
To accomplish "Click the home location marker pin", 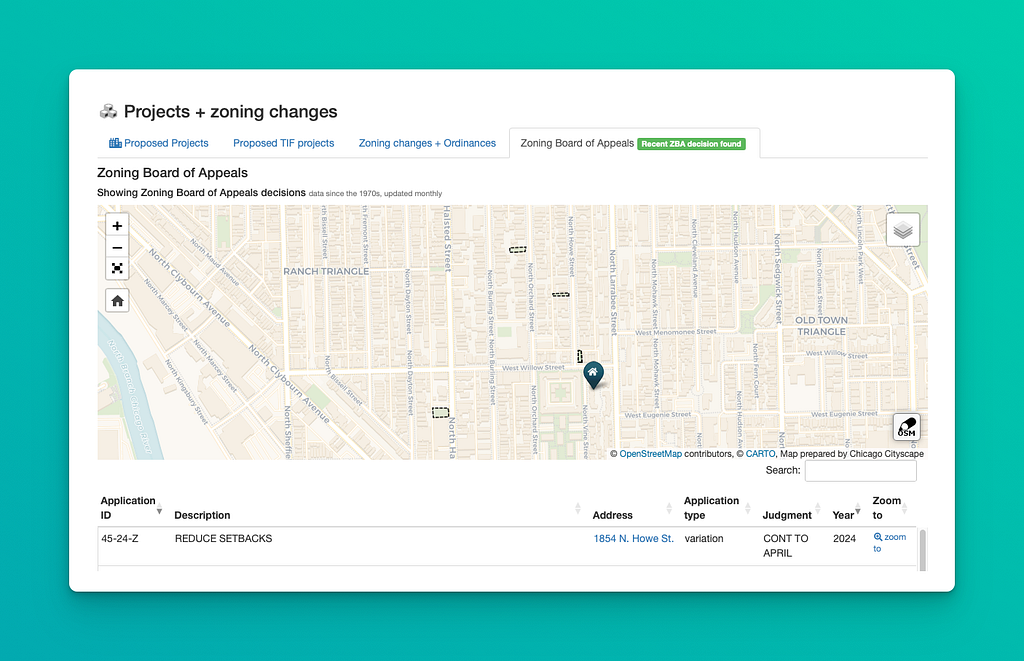I will coord(593,374).
